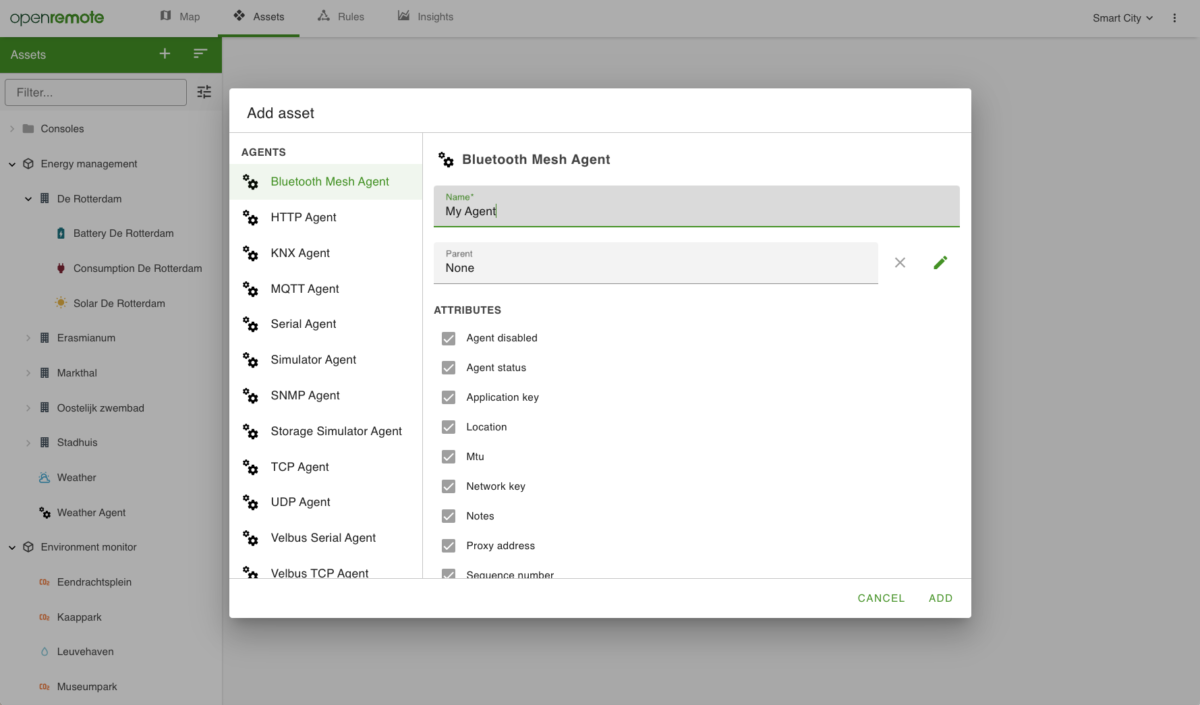Toggle the Proxy address checkbox
The width and height of the screenshot is (1200, 705).
[x=449, y=546]
